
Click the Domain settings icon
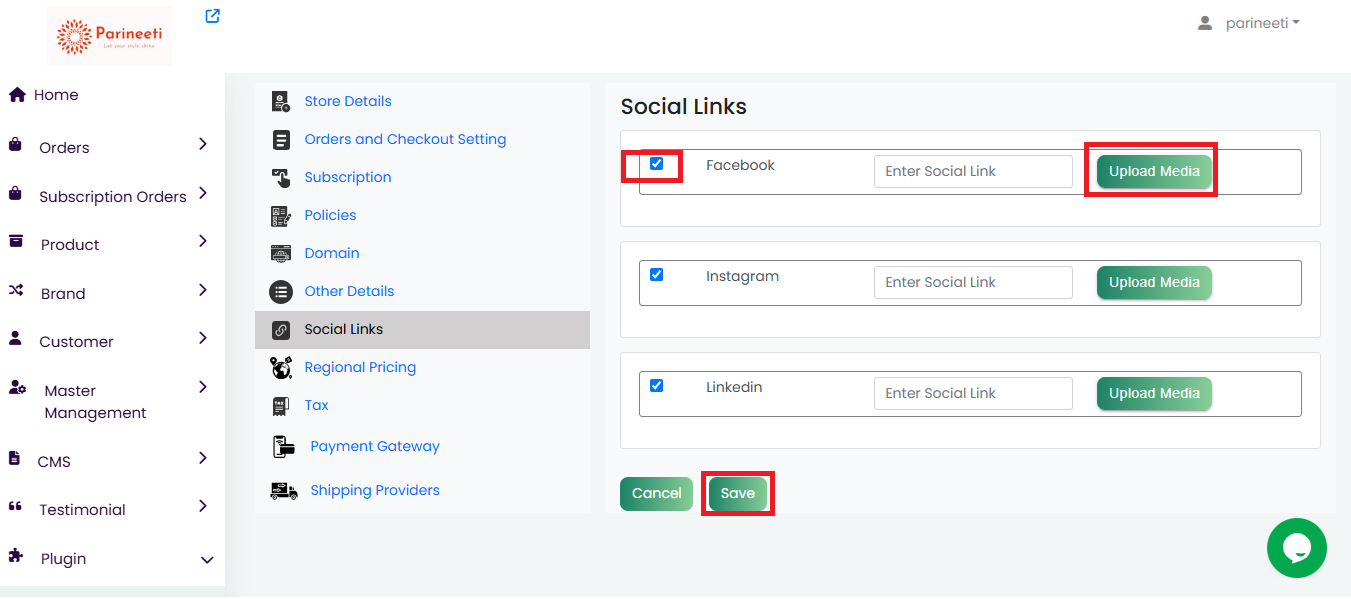coord(281,253)
